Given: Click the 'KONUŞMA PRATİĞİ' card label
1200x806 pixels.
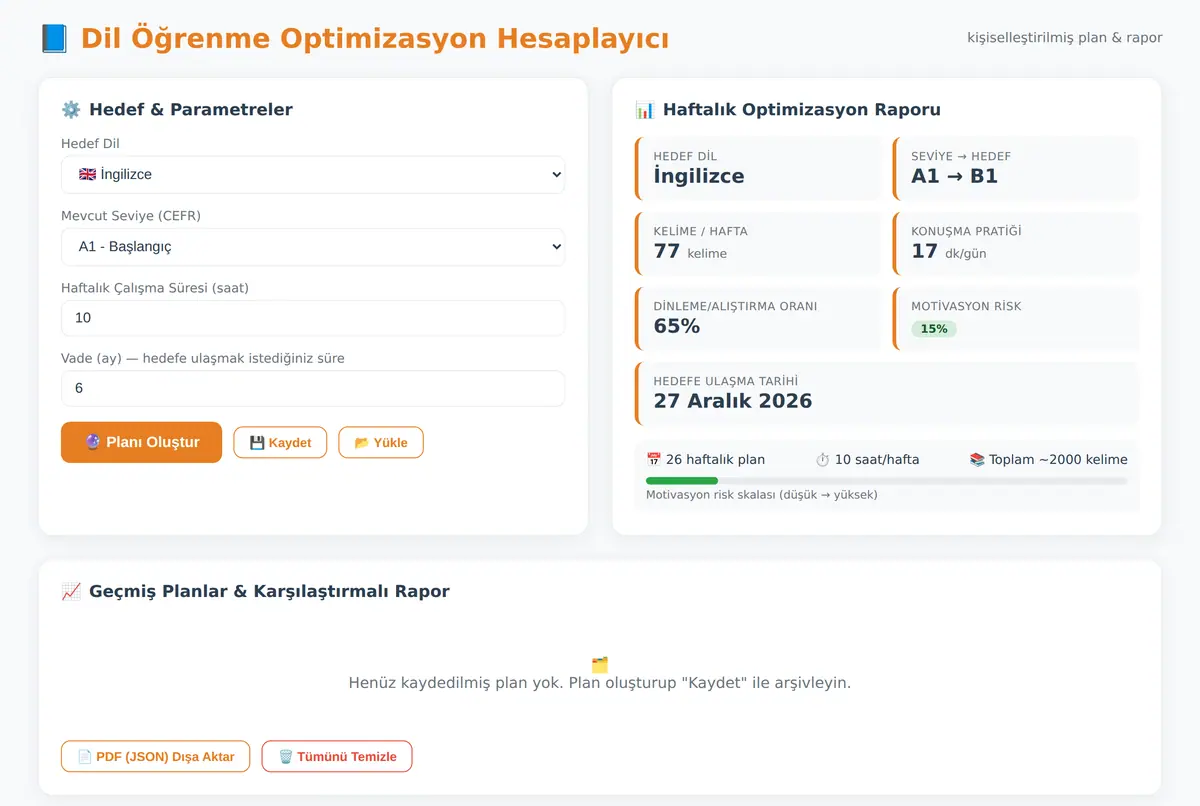Looking at the screenshot, I should [x=966, y=231].
